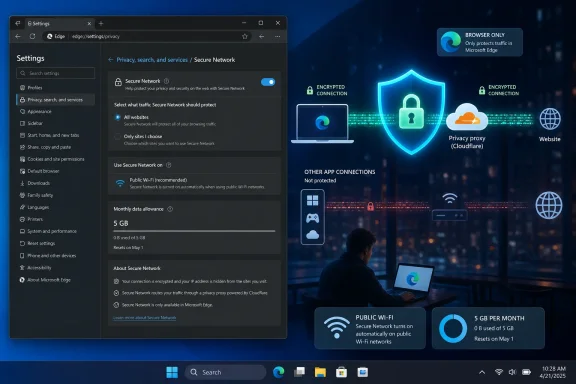Click the BROWSER ONLY Edge logo card
Screen dimensions: 576x384
pos(480,42)
